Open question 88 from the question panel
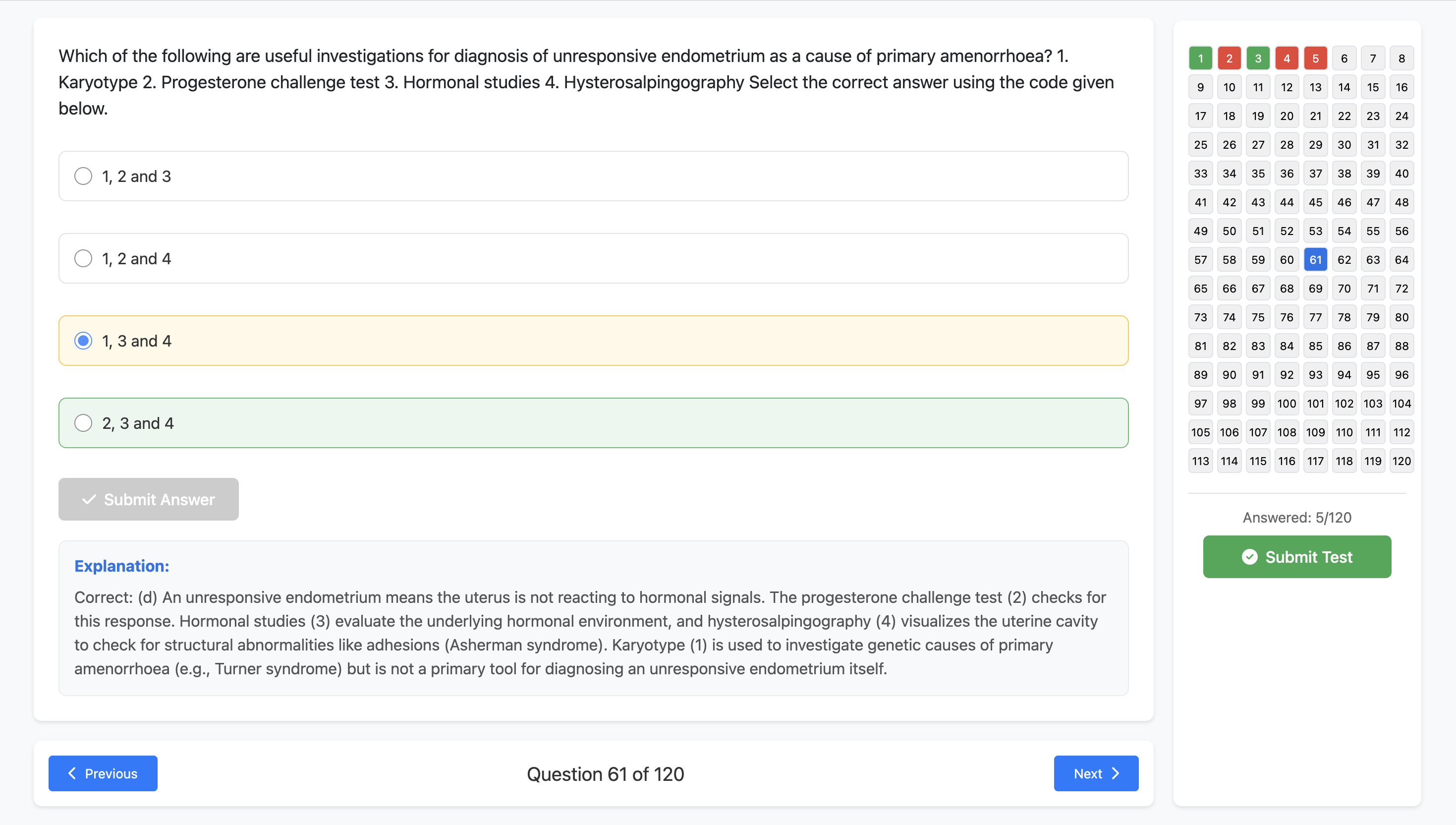Image resolution: width=1456 pixels, height=825 pixels. tap(1402, 346)
